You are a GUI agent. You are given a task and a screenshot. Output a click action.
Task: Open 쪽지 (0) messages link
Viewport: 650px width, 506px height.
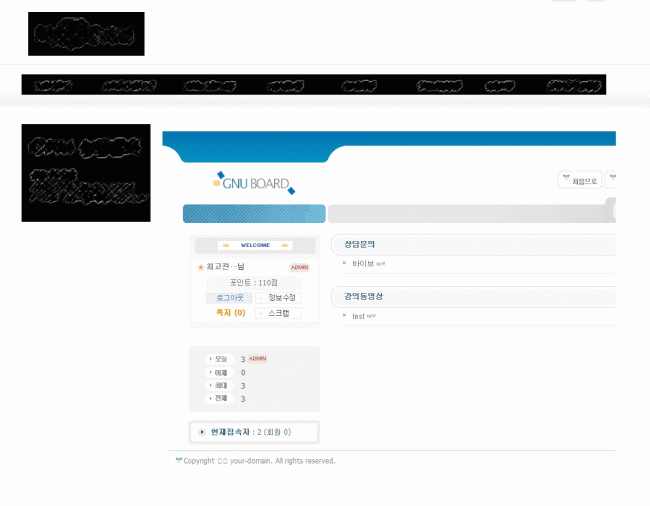230,313
